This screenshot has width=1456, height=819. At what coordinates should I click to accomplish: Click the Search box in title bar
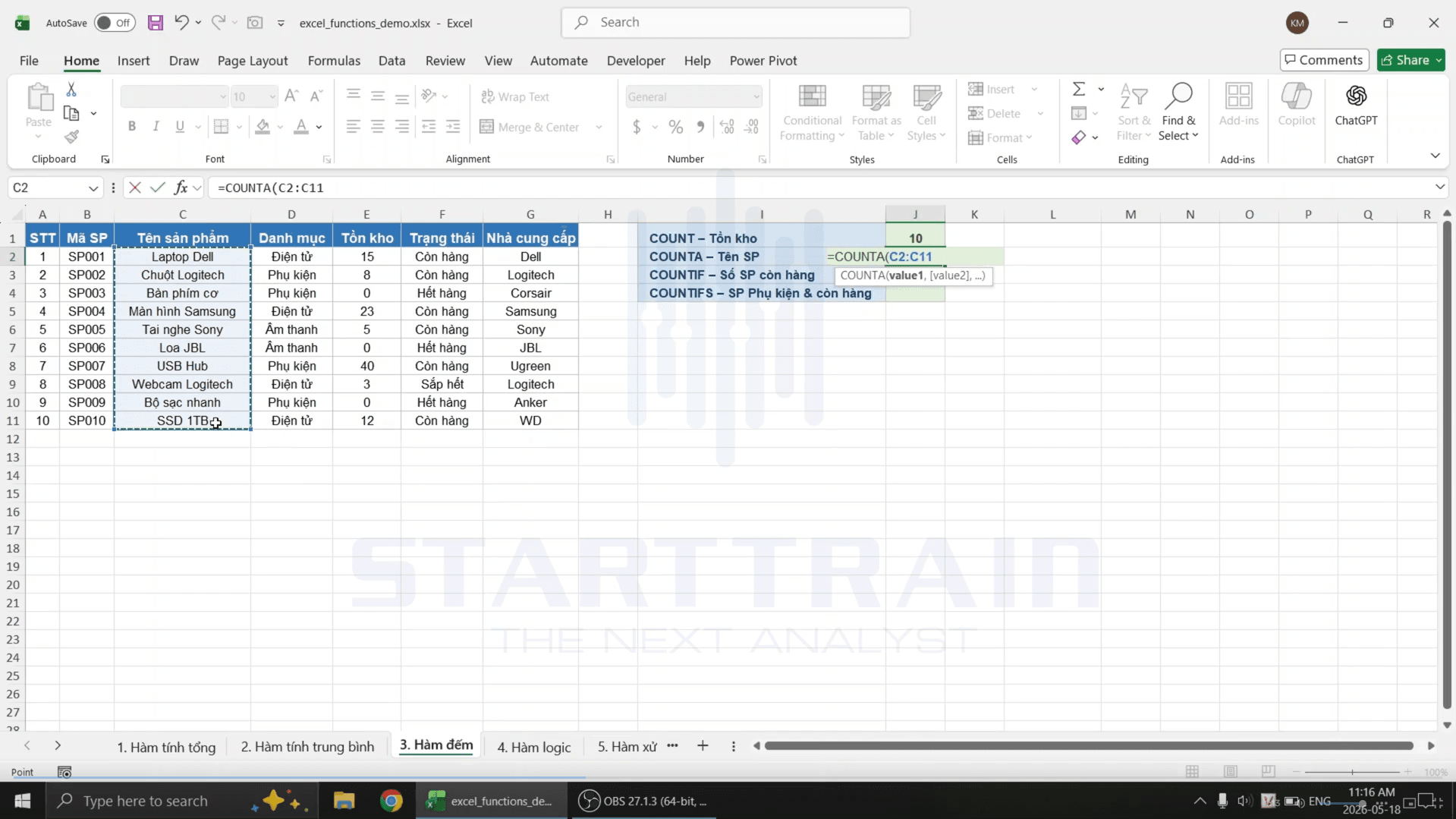click(735, 23)
